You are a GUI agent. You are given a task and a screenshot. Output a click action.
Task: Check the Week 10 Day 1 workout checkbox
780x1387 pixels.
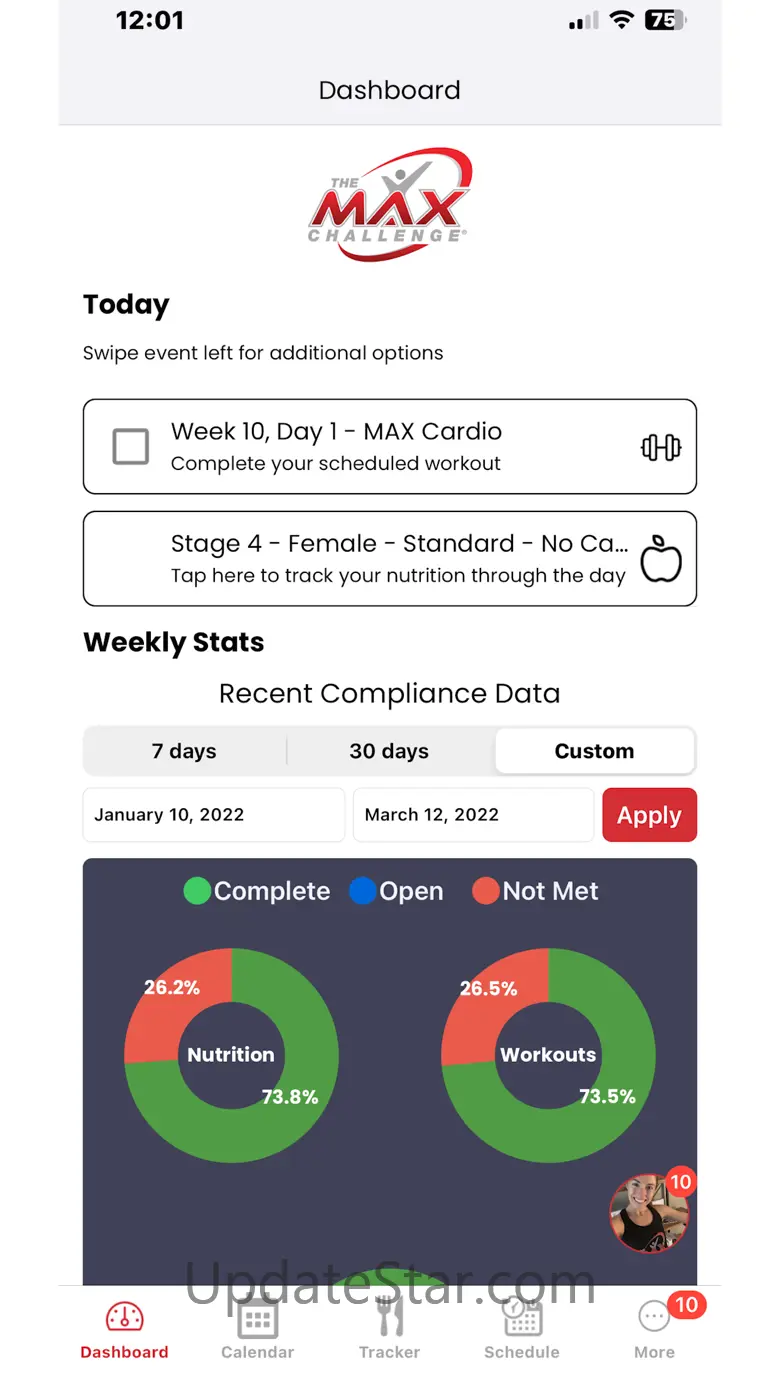coord(131,447)
